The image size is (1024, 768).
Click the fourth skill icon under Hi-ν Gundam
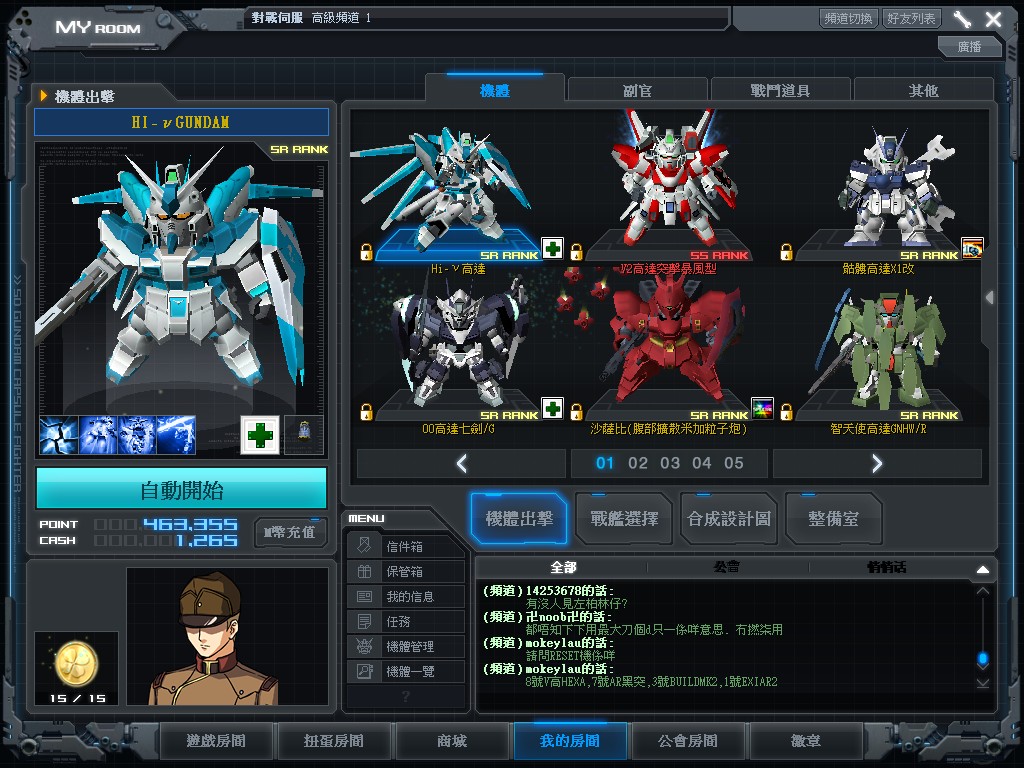(x=176, y=435)
